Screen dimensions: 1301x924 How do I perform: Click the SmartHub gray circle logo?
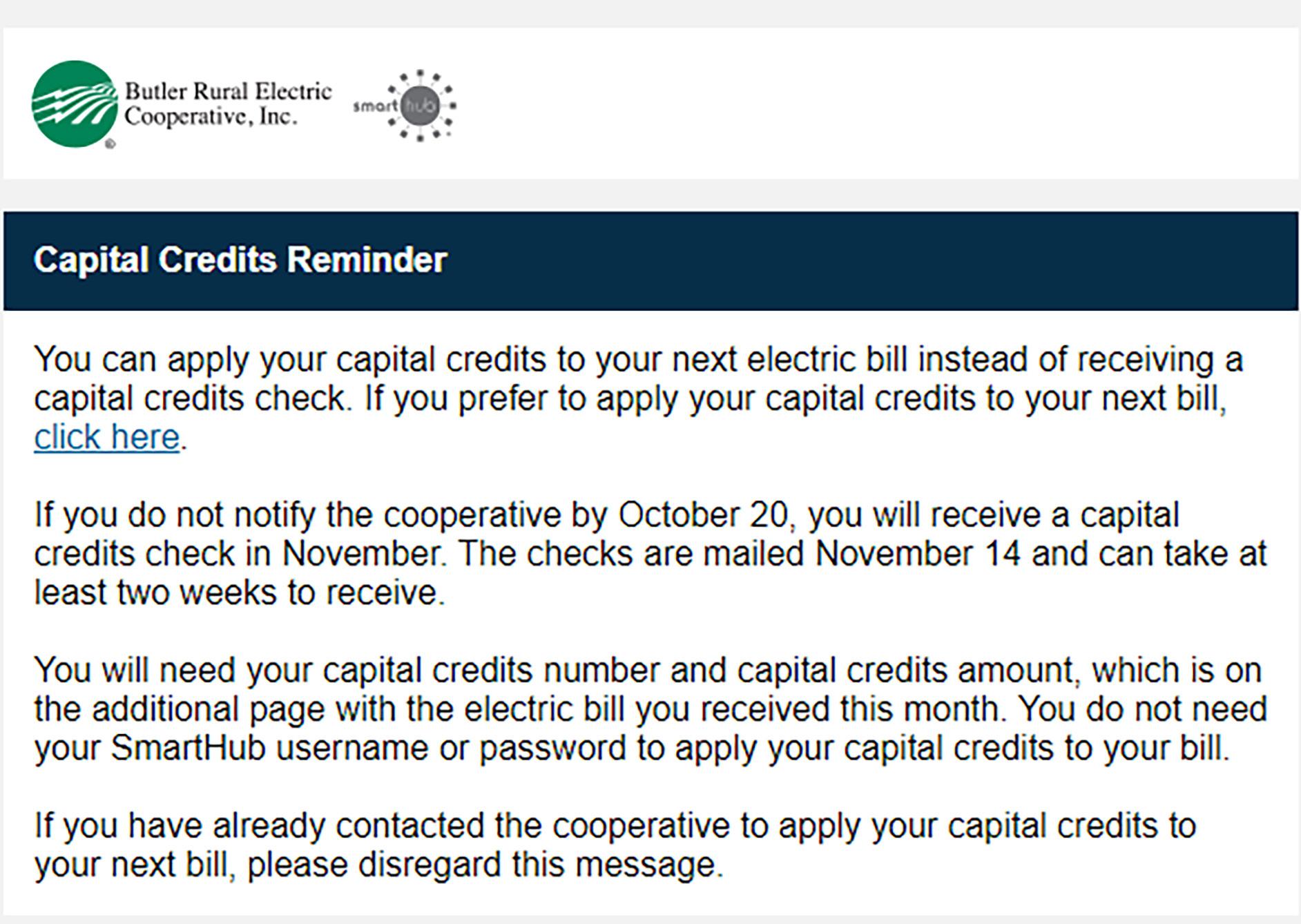tap(420, 106)
